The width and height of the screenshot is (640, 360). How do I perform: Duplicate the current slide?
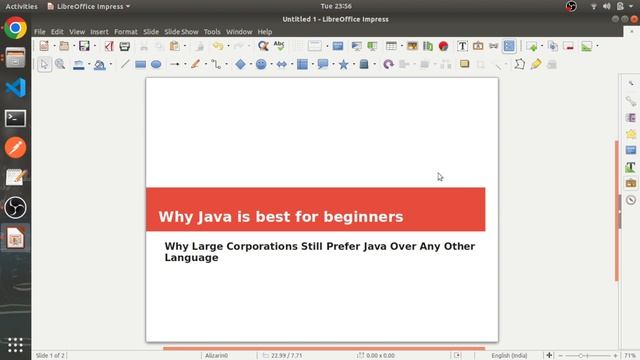[553, 46]
